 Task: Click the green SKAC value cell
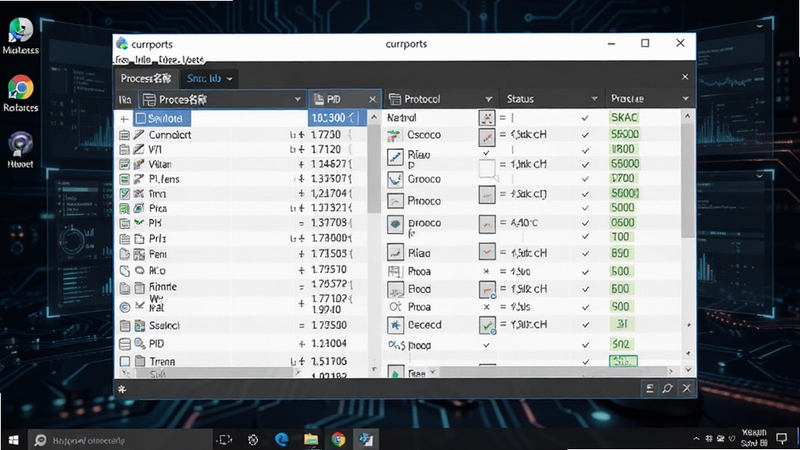(624, 117)
